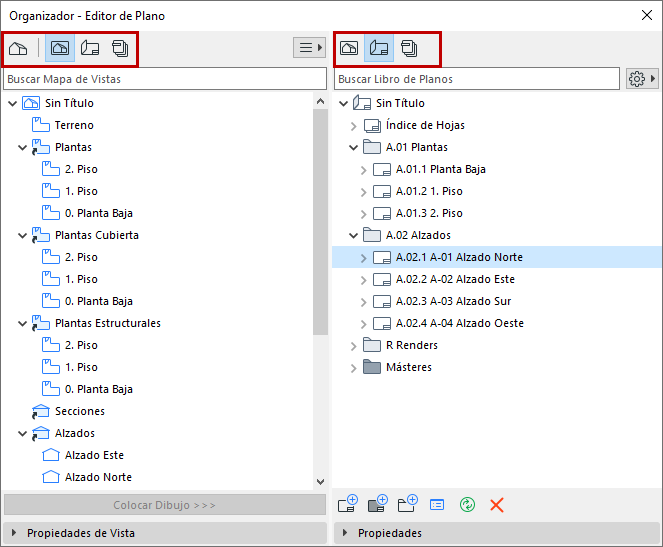Select layout A.02.3 A-03 Alzado Sur

click(x=453, y=301)
